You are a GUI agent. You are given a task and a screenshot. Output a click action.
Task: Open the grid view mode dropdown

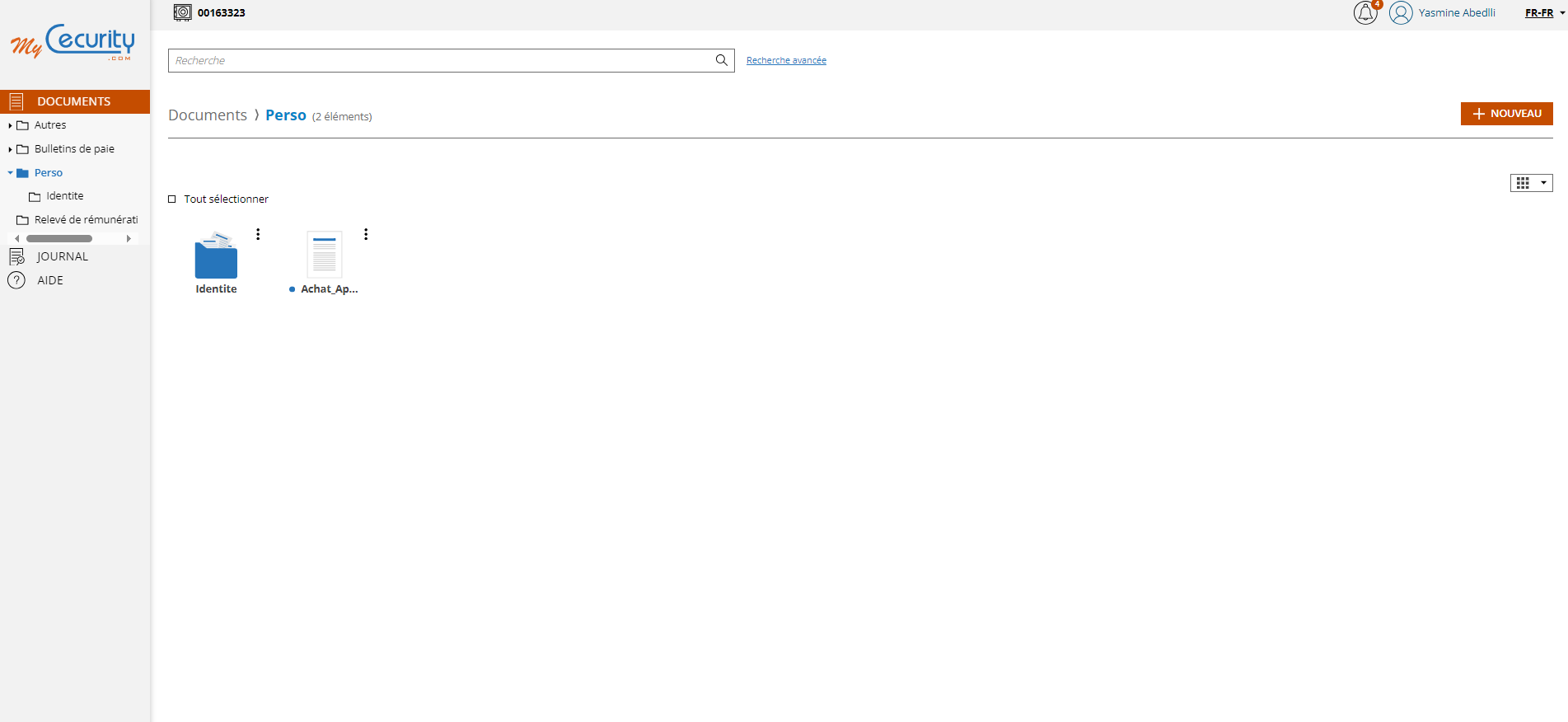1531,183
